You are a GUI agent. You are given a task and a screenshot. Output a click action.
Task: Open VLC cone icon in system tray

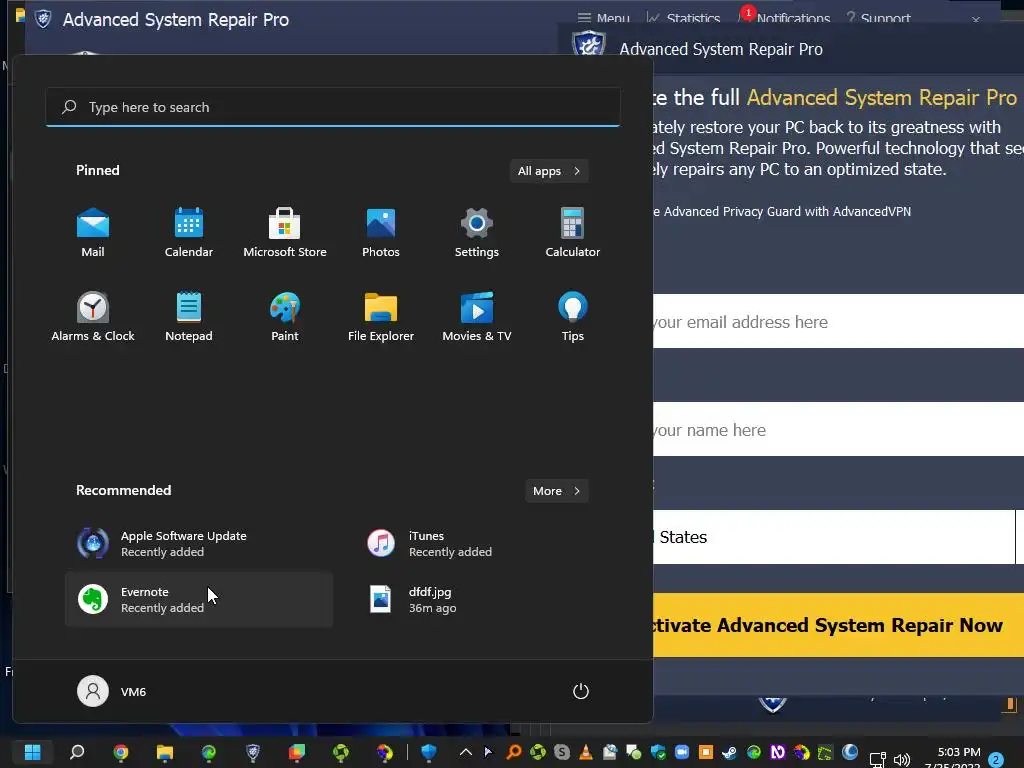(586, 752)
